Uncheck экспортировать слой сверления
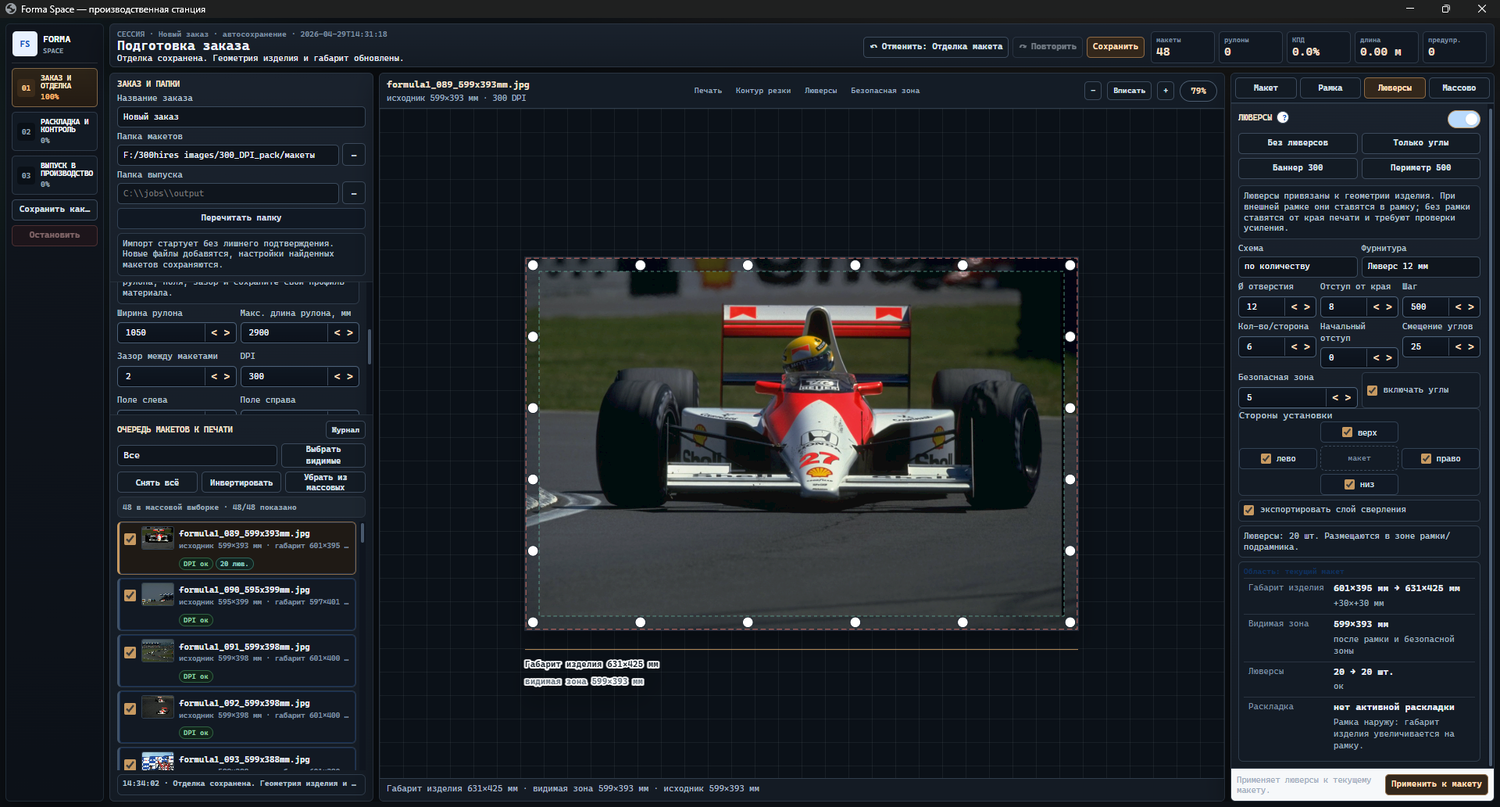Viewport: 1500px width, 807px height. click(x=1248, y=510)
